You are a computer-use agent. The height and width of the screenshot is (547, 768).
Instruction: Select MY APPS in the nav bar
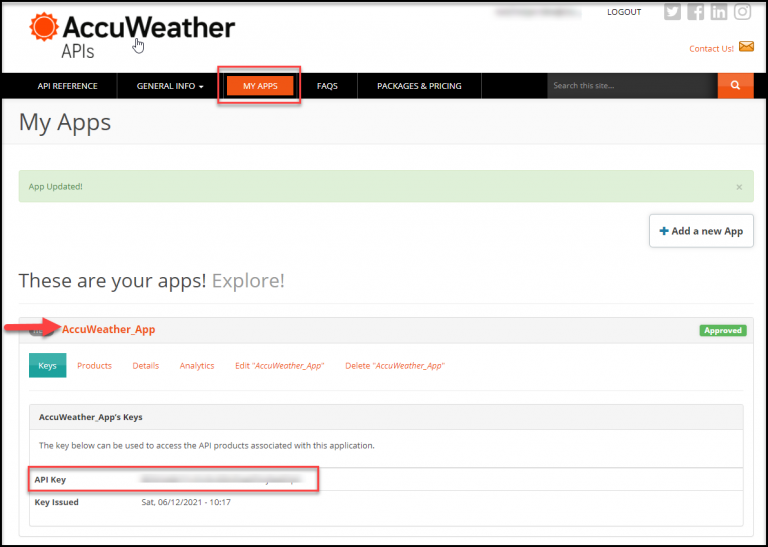(260, 86)
